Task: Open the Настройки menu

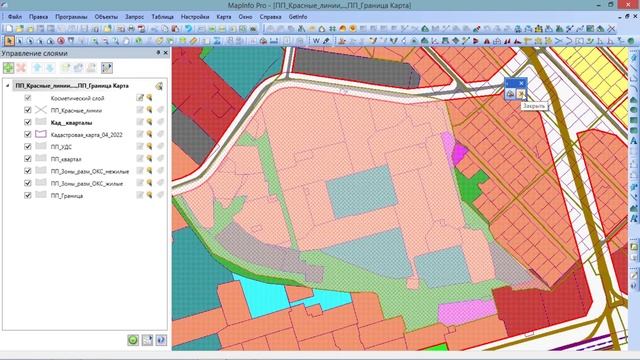Action: pyautogui.click(x=195, y=17)
